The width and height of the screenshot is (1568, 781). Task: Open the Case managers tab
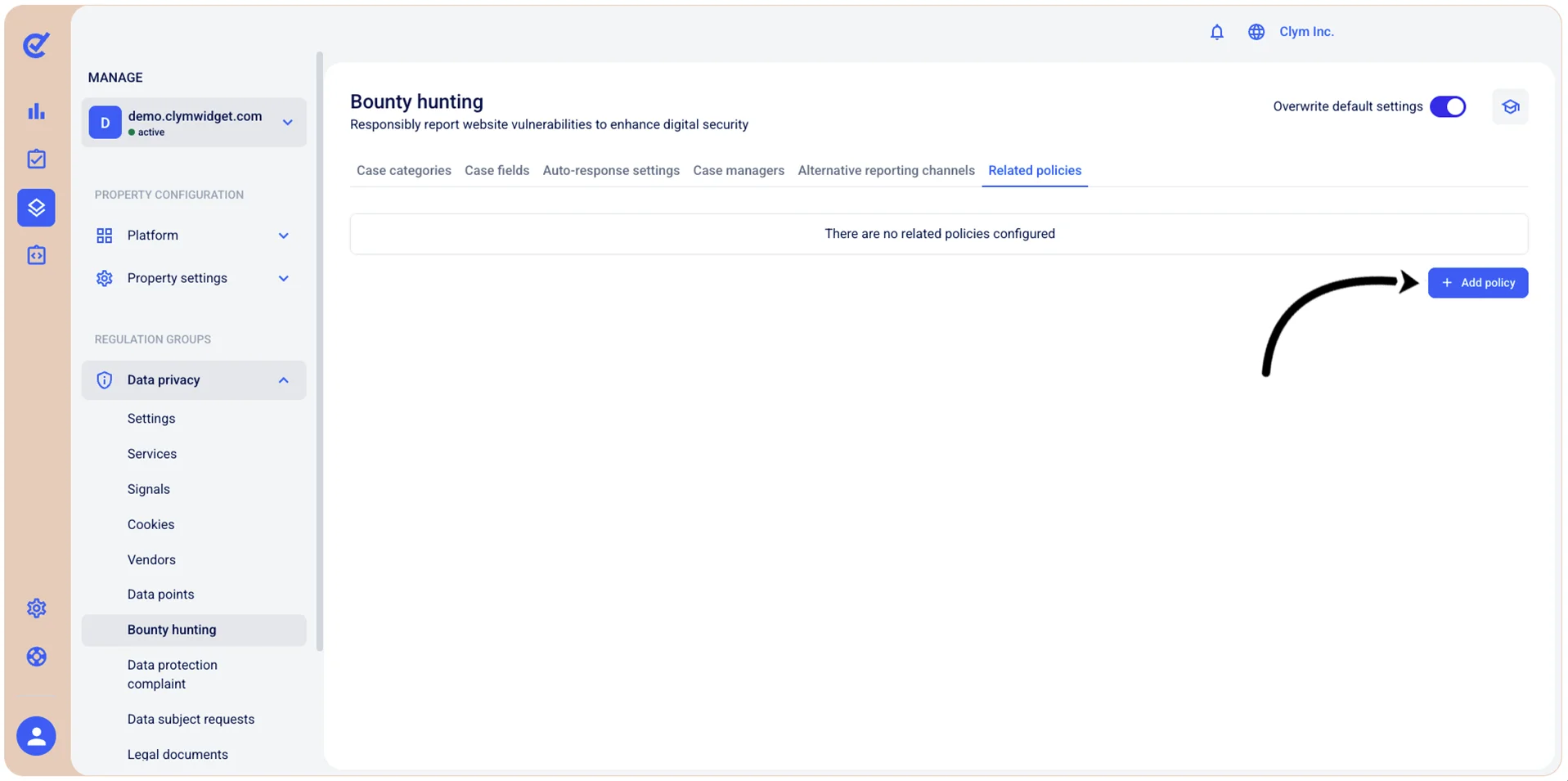tap(739, 170)
